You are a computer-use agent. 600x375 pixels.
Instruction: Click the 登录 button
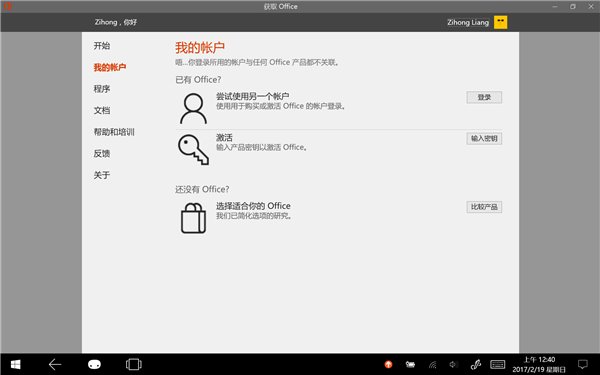click(x=484, y=97)
